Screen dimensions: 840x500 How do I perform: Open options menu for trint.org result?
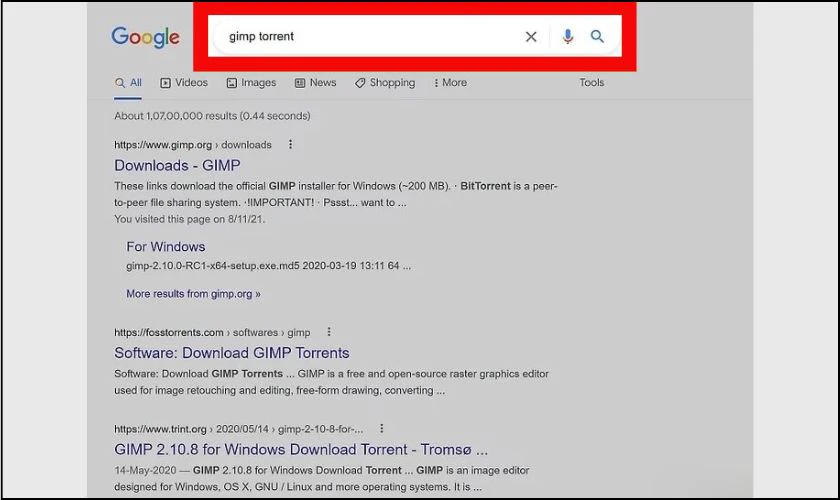(x=381, y=428)
